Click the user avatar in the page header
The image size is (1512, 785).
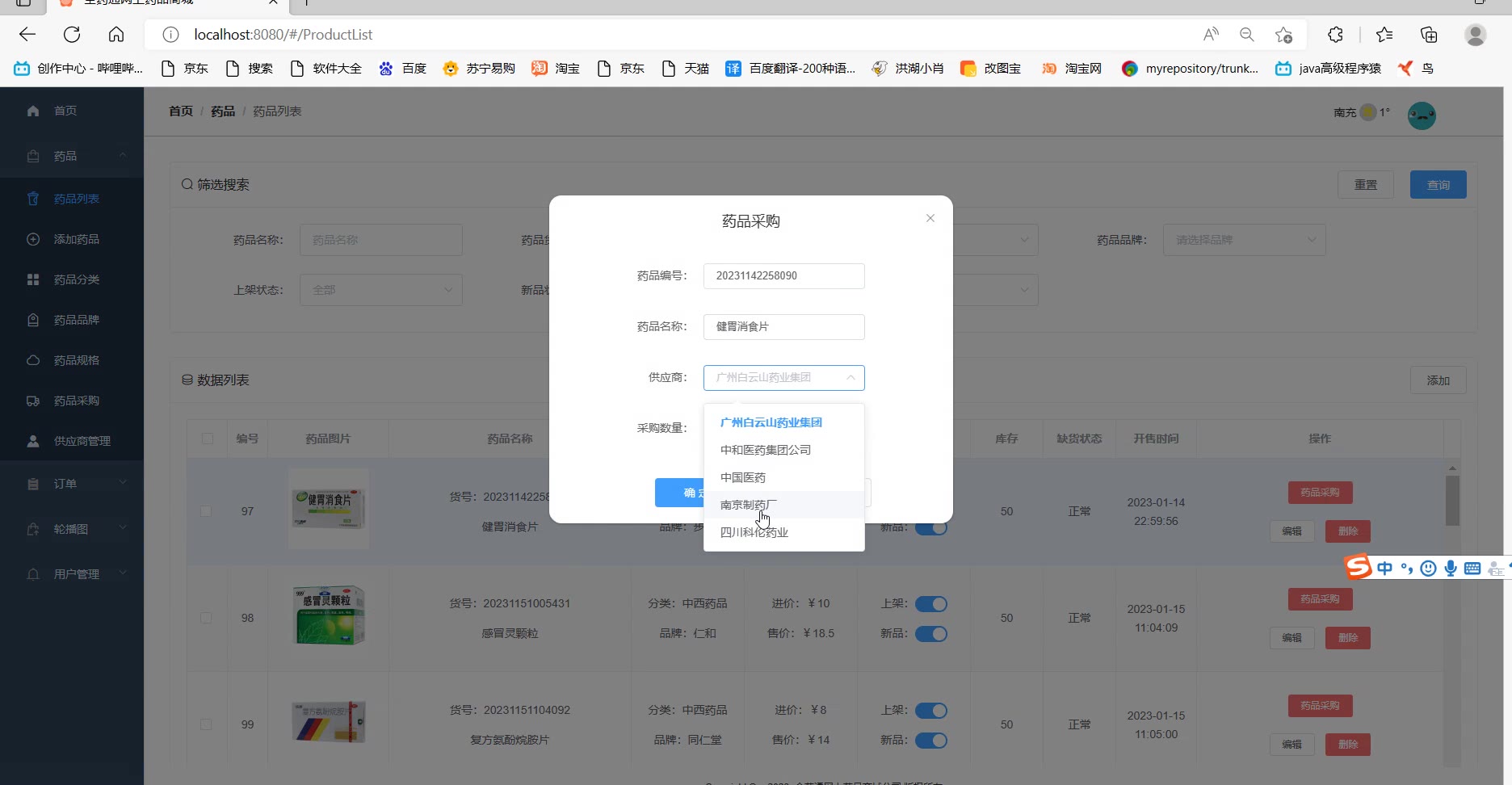pos(1422,115)
